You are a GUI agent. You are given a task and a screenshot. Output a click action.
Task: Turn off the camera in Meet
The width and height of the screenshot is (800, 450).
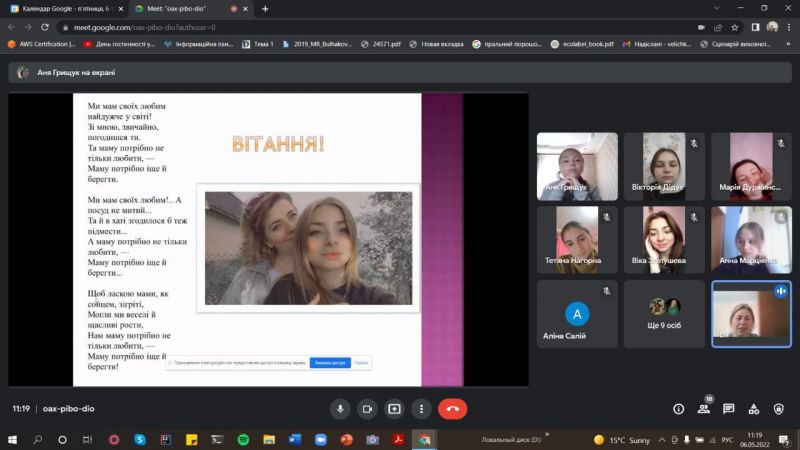[x=367, y=409]
